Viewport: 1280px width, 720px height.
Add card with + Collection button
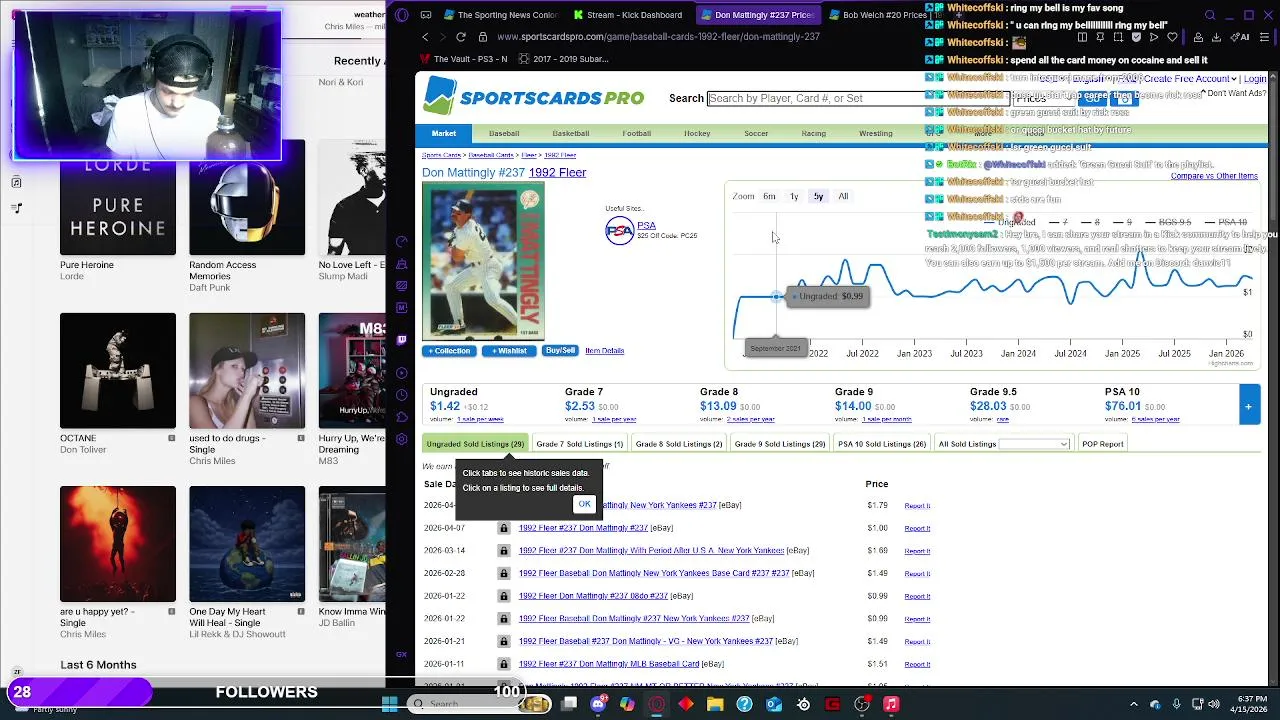coord(449,351)
